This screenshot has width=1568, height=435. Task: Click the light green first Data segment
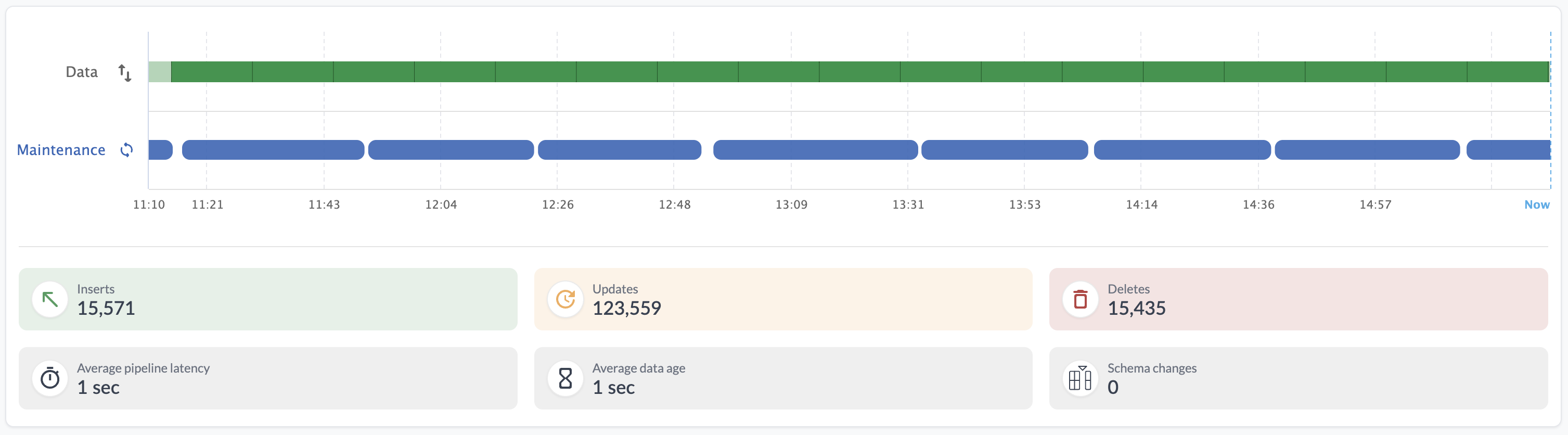point(160,72)
